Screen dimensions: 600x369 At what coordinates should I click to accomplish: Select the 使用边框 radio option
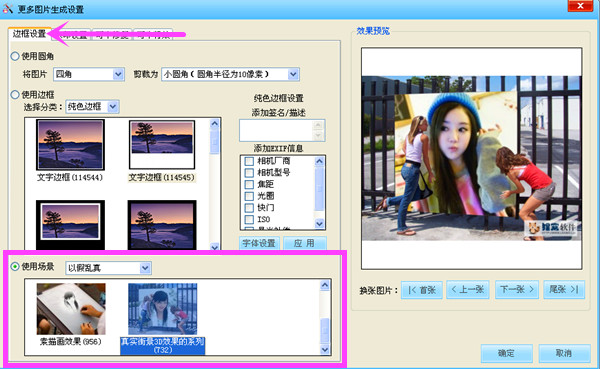(x=15, y=95)
